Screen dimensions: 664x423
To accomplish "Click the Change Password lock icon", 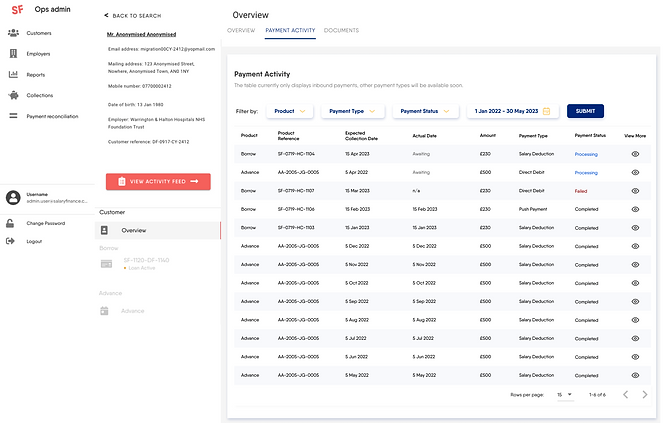I will tap(10, 223).
